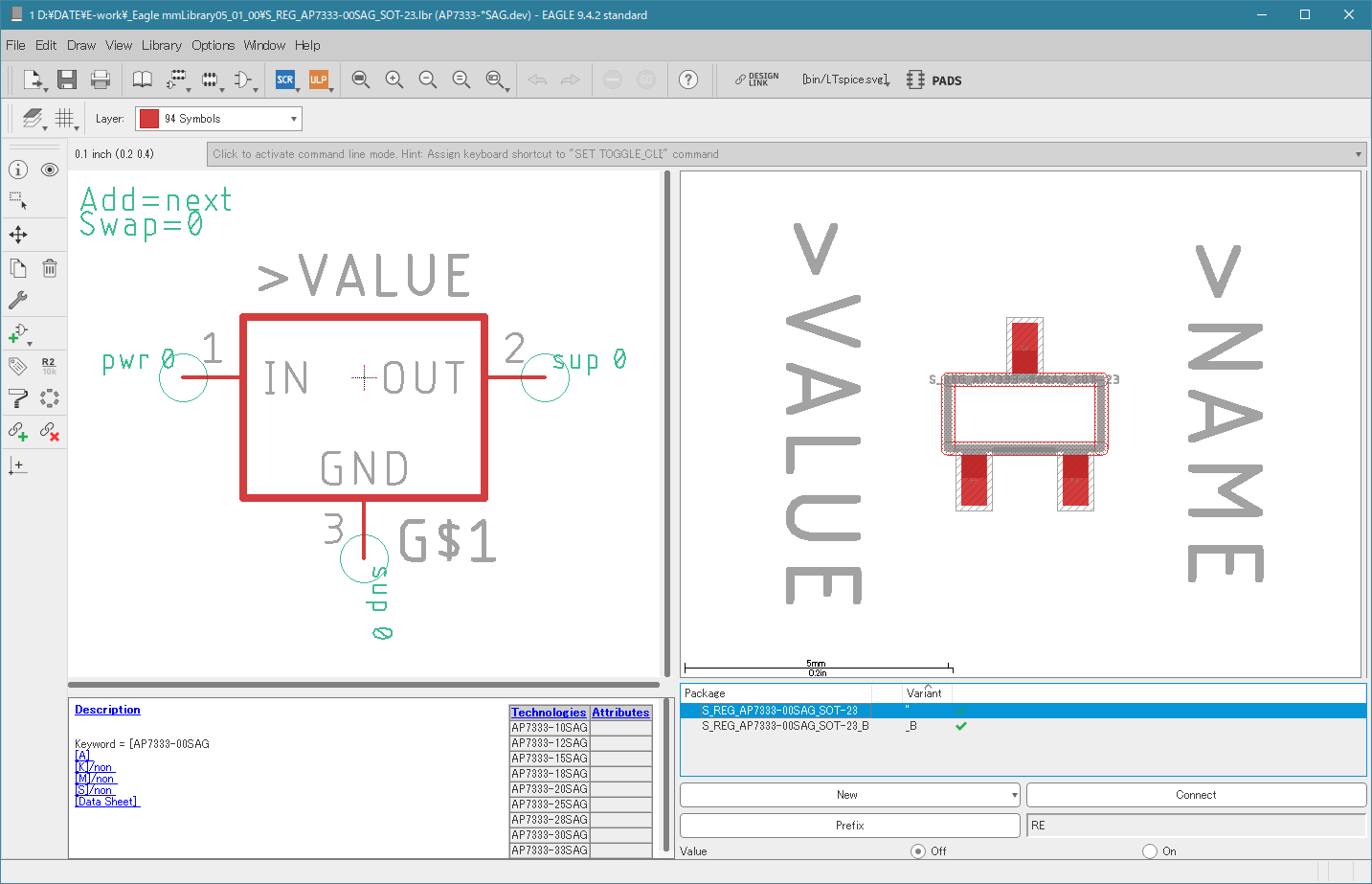Select the R2 10k Value tool

click(50, 366)
